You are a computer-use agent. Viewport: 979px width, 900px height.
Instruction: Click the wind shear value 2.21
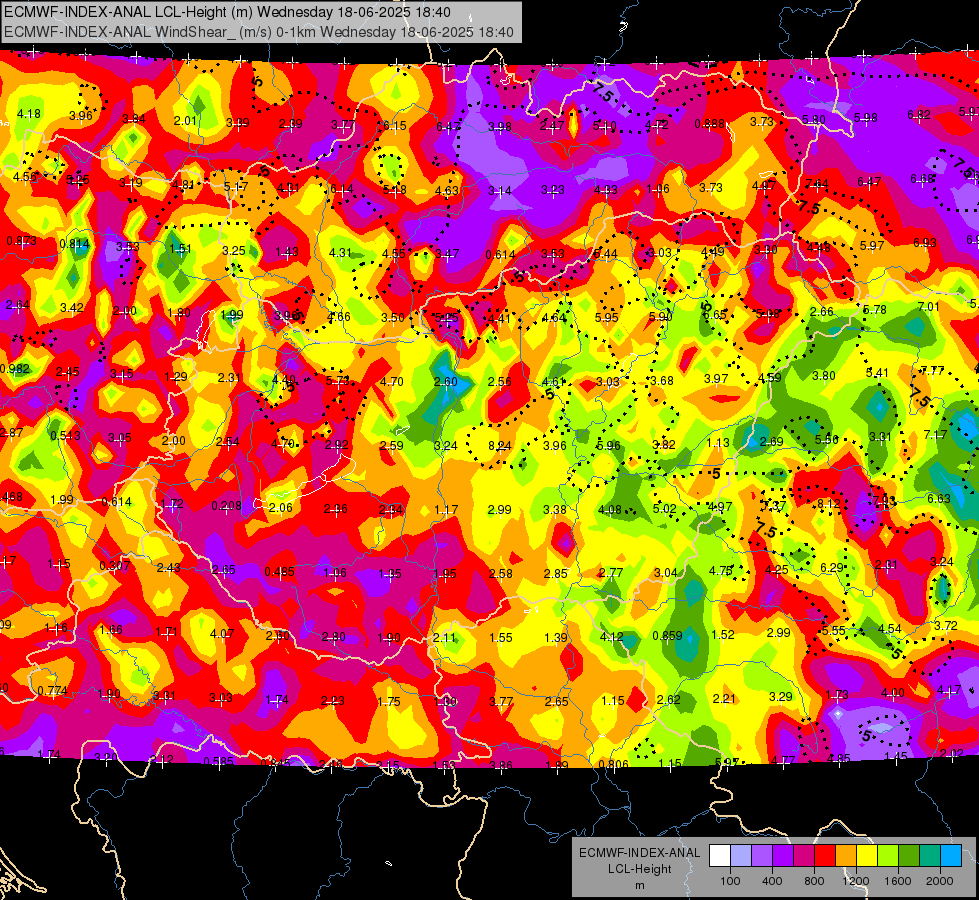(x=724, y=698)
